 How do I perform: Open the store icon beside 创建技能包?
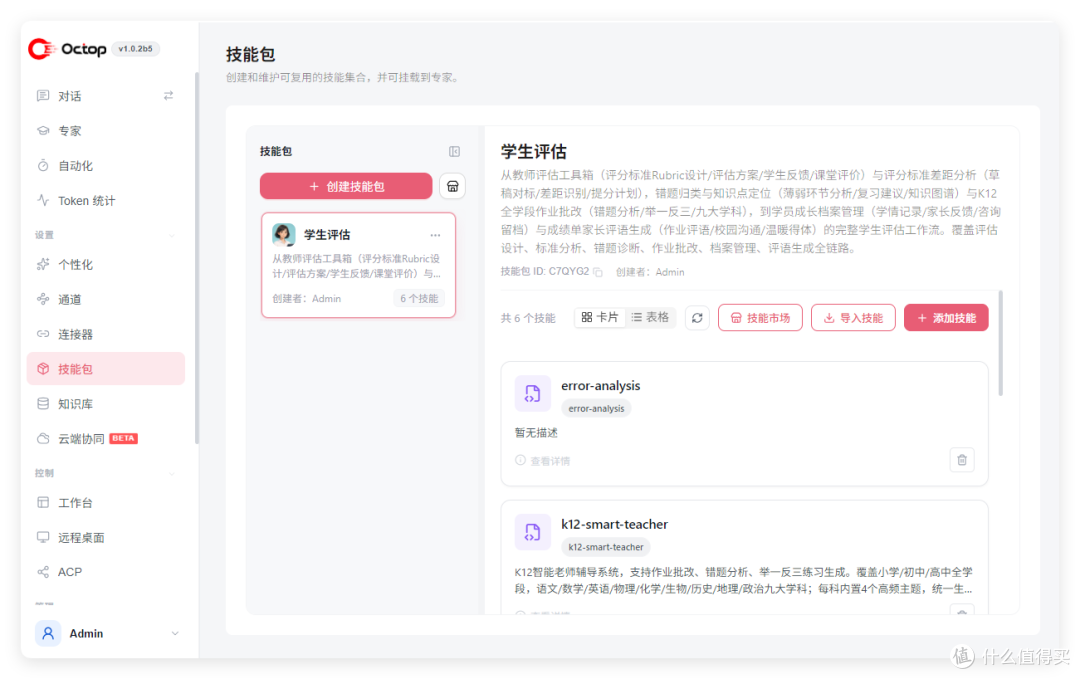click(x=453, y=187)
